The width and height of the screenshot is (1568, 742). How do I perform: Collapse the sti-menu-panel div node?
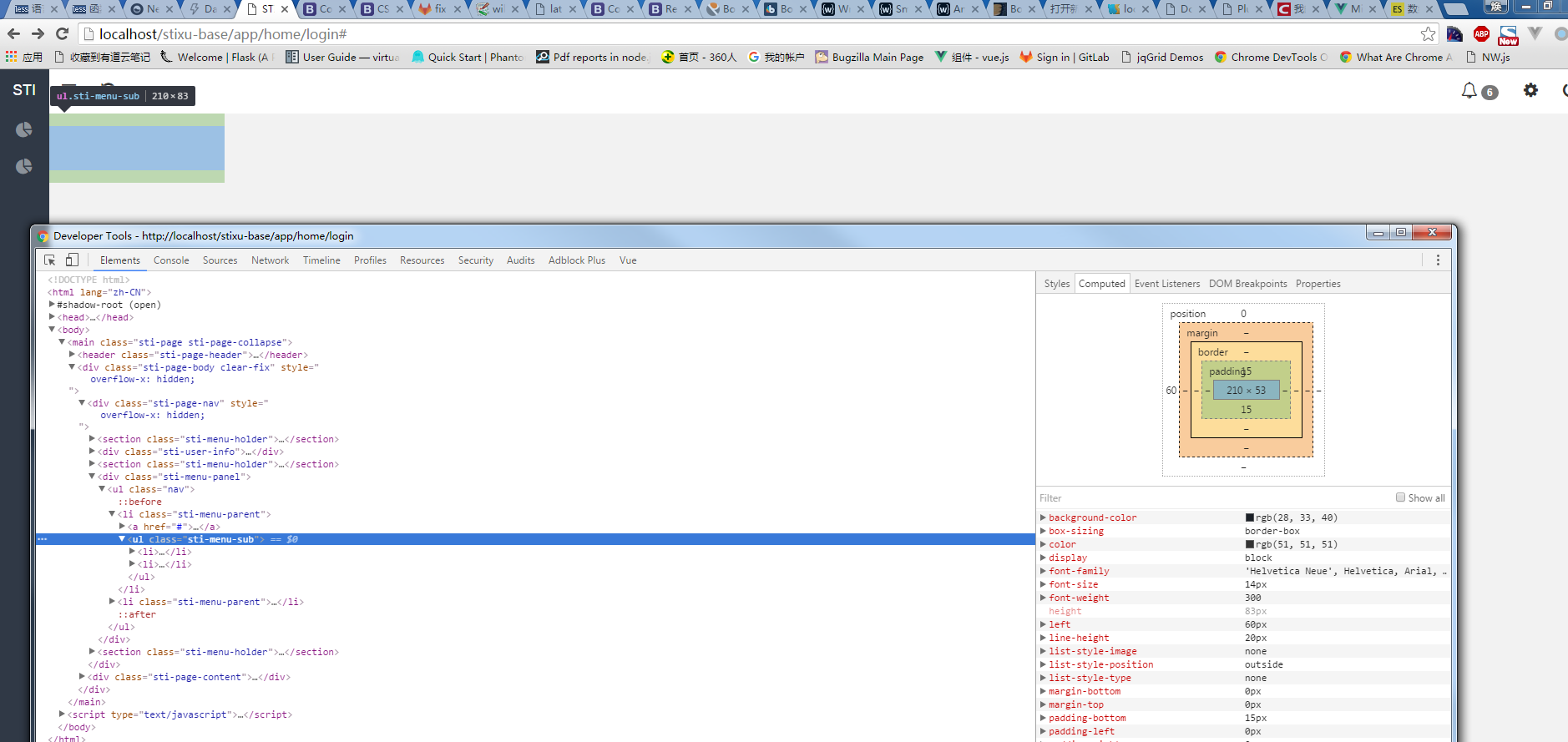[92, 477]
